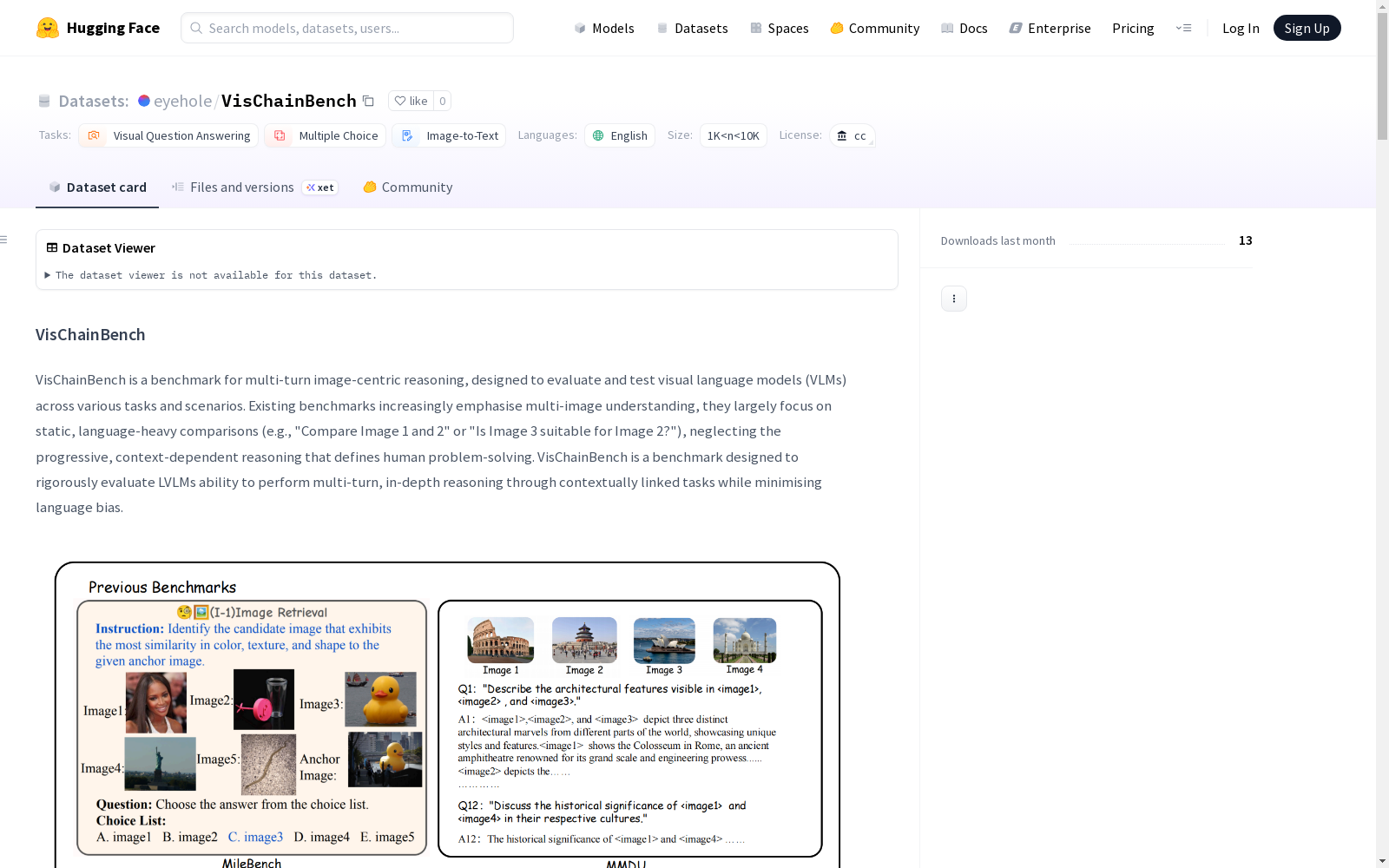Open the Enterprise nav item
This screenshot has height=868, width=1389.
coord(1050,28)
